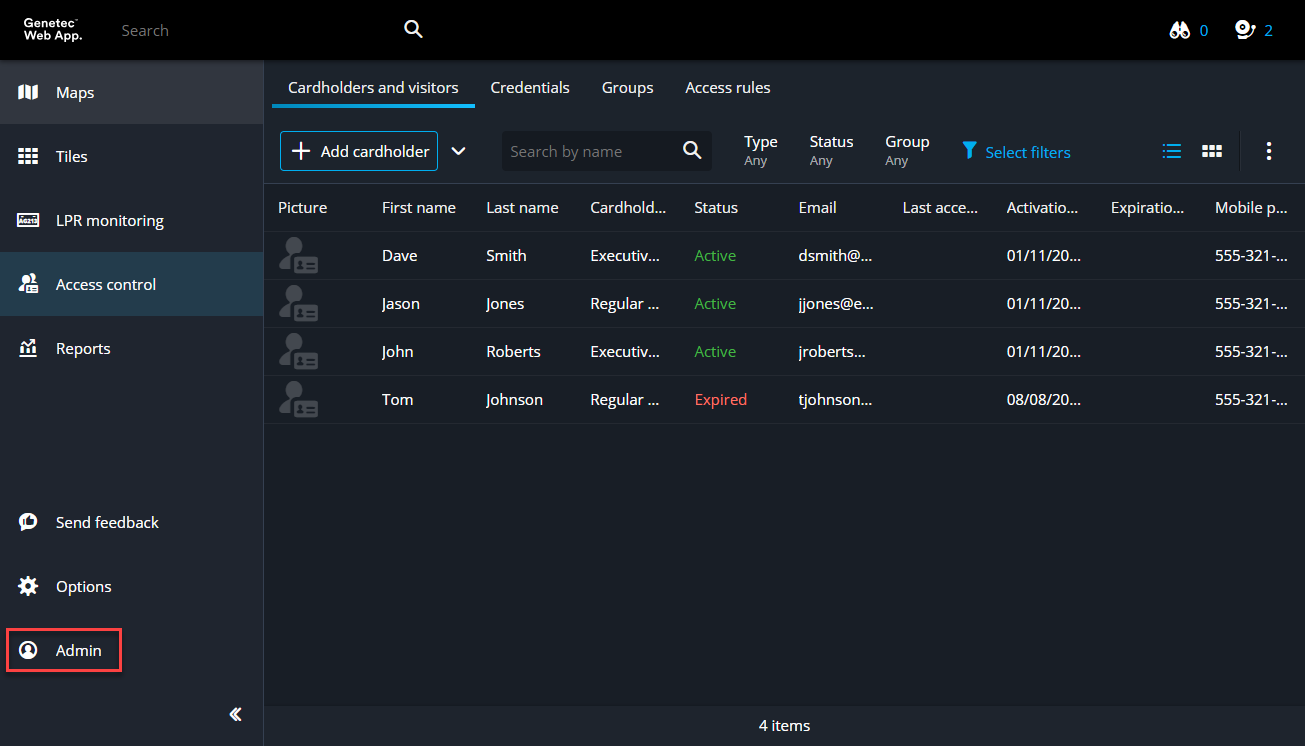This screenshot has height=746, width=1305.
Task: Open the Type filter dropdown
Action: tap(760, 151)
